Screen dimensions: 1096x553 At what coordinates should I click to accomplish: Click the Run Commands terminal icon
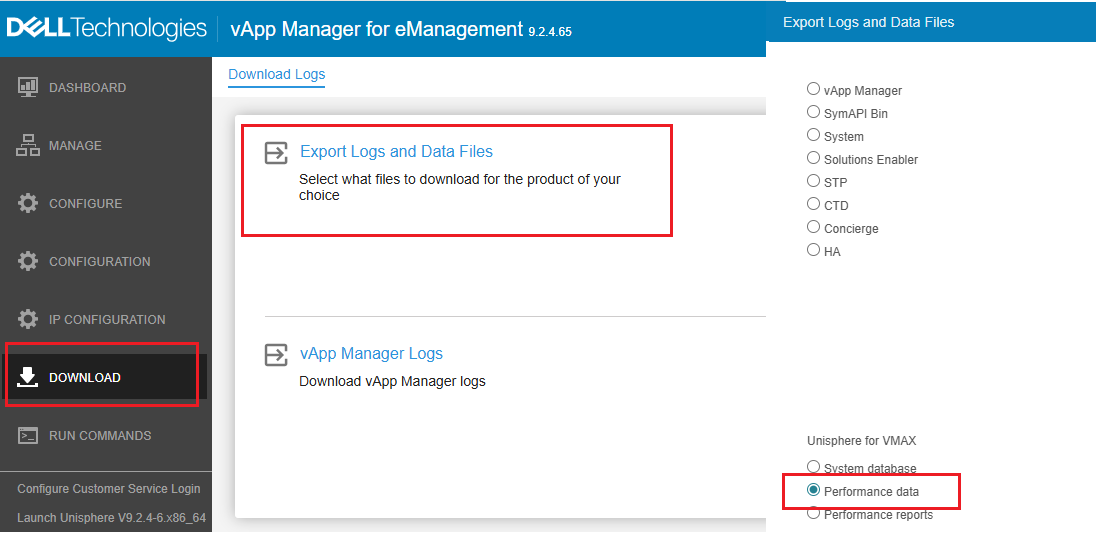coord(28,435)
